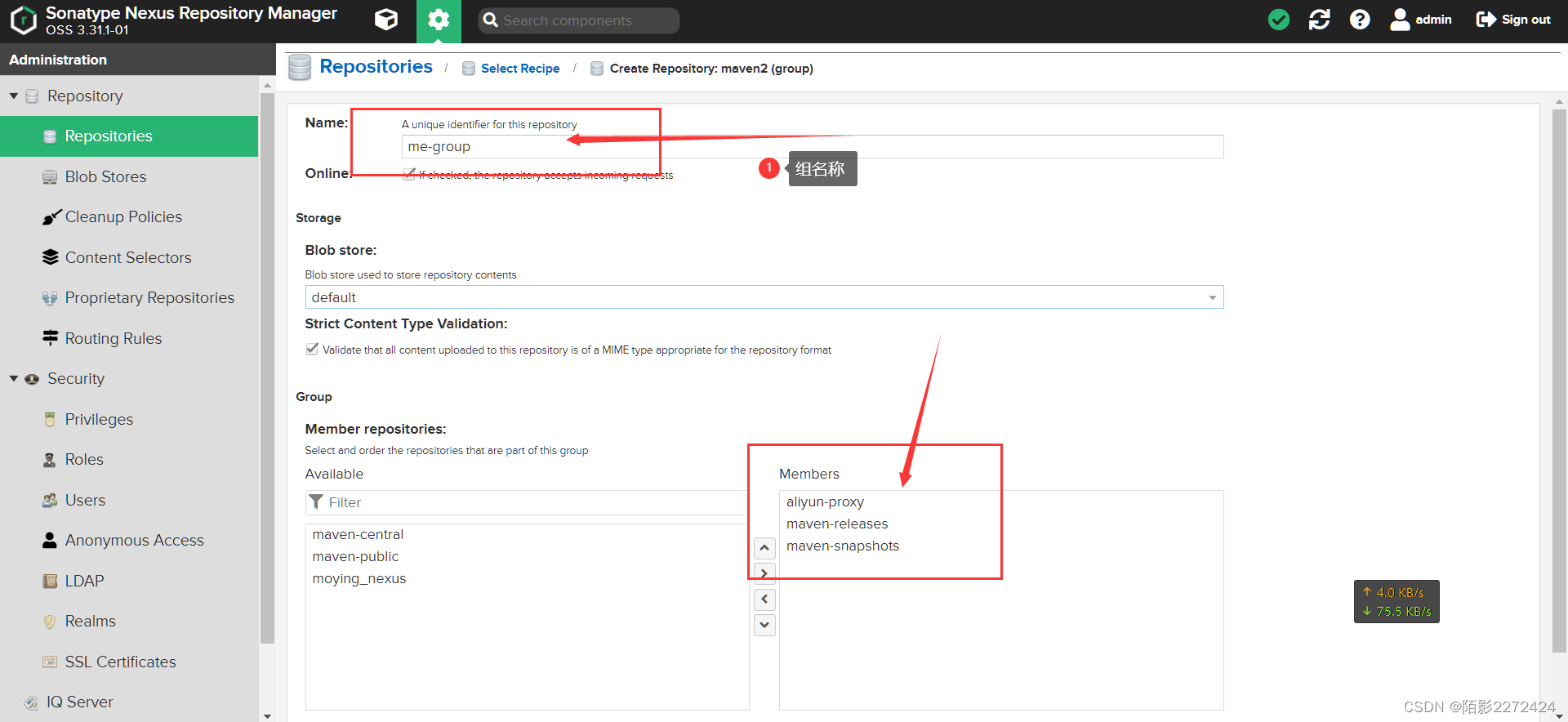
Task: Click the main panel vertical scrollbar
Action: (x=1559, y=380)
